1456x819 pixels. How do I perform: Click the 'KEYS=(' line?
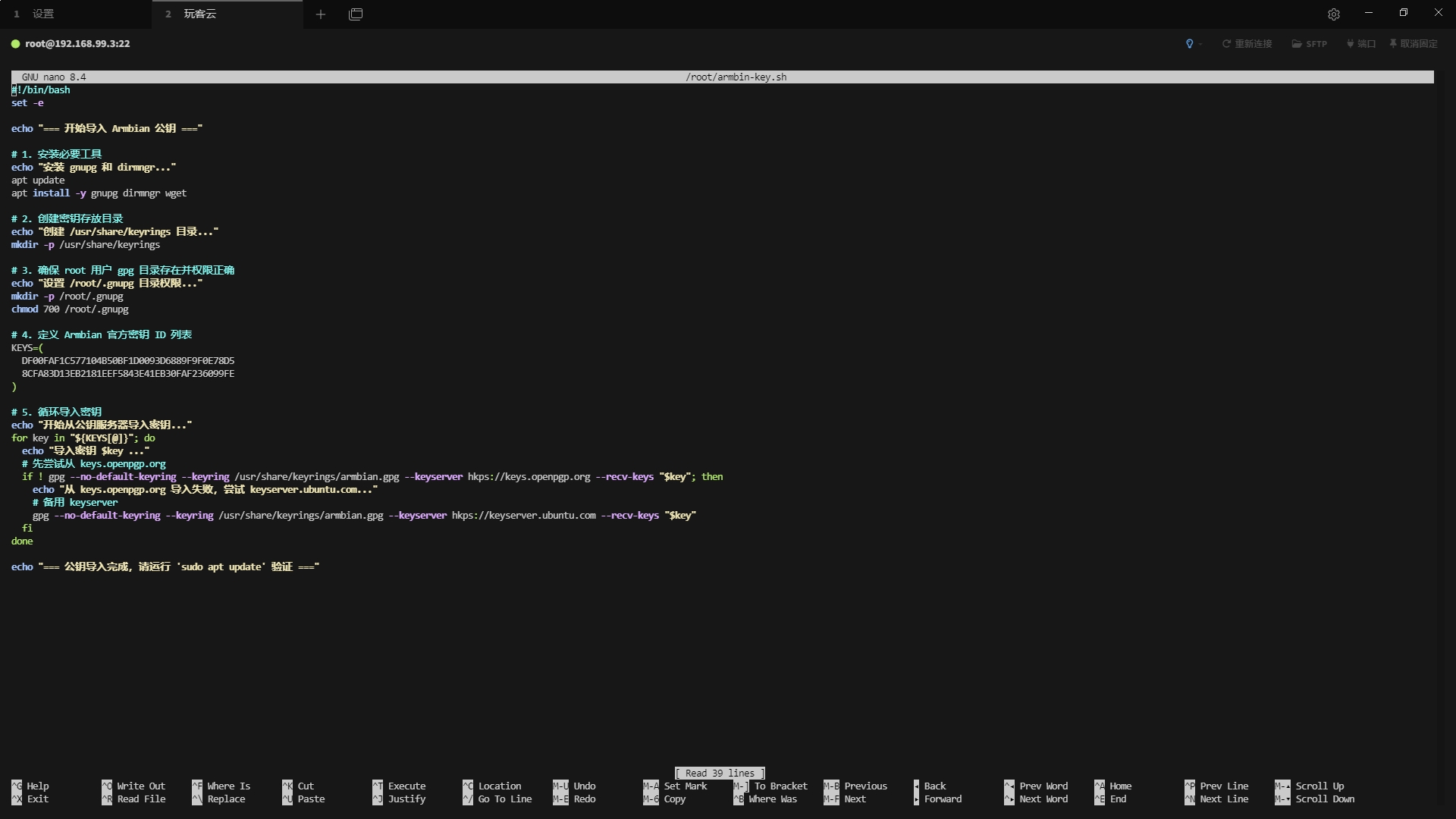coord(27,348)
